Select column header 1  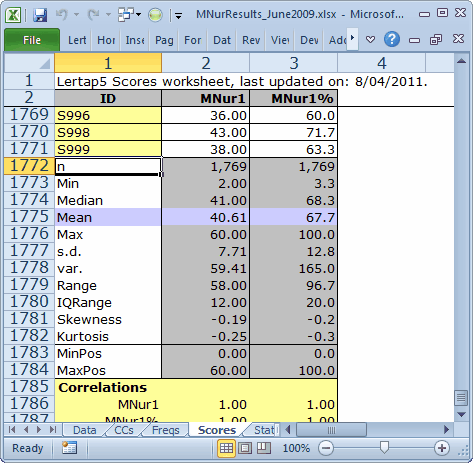coord(108,63)
